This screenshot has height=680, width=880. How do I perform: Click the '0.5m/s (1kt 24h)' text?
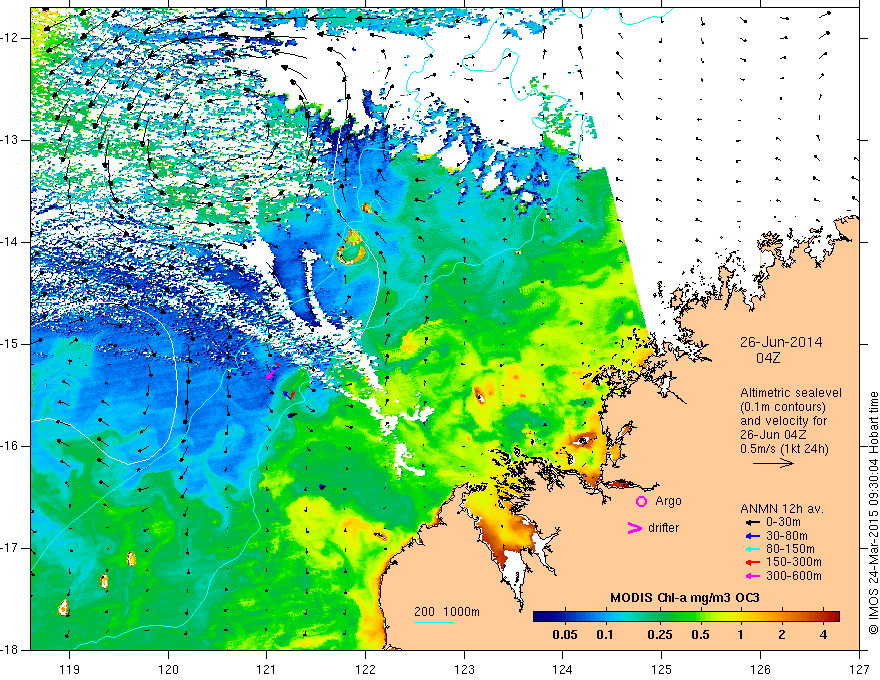click(784, 448)
